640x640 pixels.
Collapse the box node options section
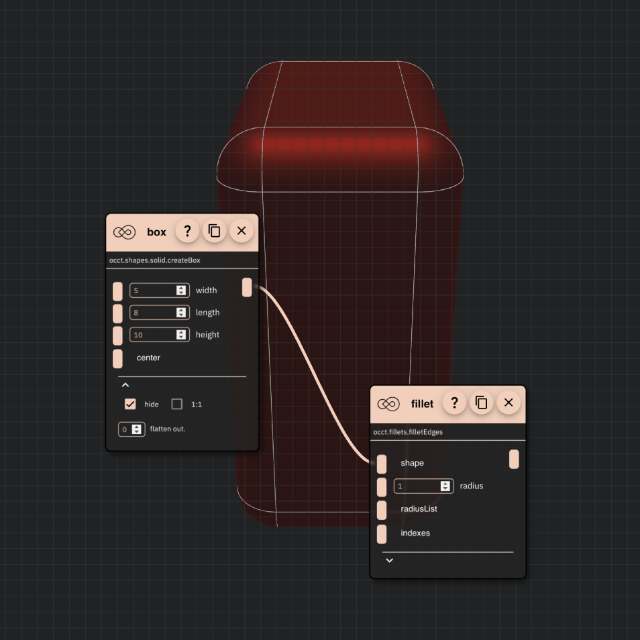point(125,384)
